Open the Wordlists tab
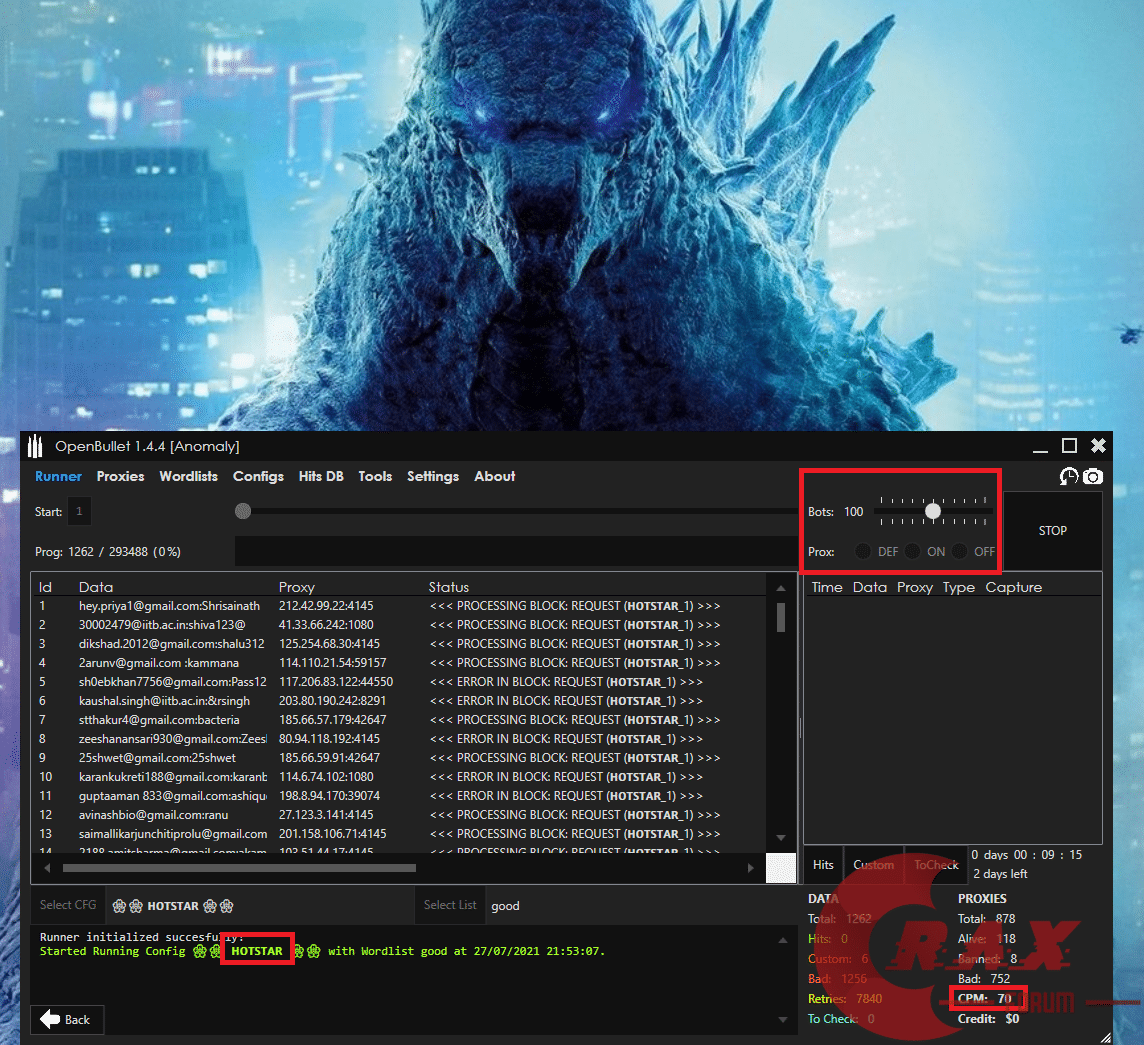Image resolution: width=1144 pixels, height=1045 pixels. pos(189,477)
